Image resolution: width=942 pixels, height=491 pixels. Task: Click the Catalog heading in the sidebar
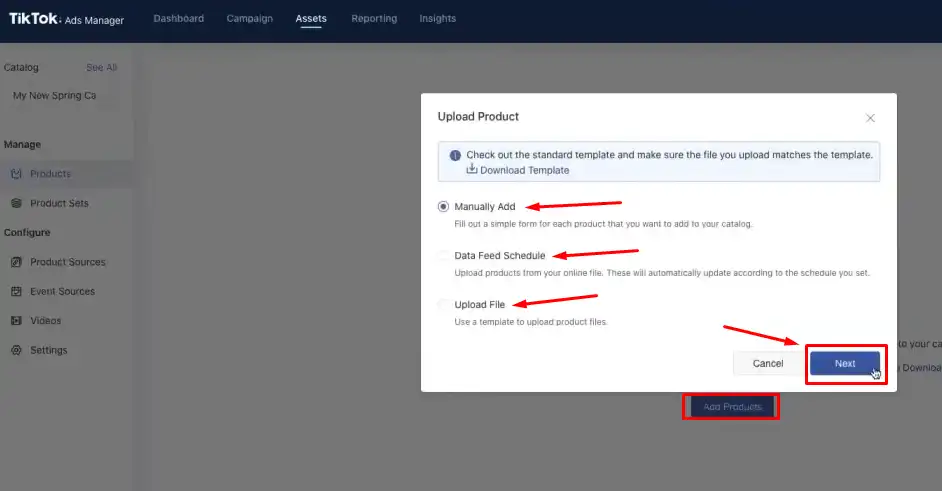[x=21, y=67]
